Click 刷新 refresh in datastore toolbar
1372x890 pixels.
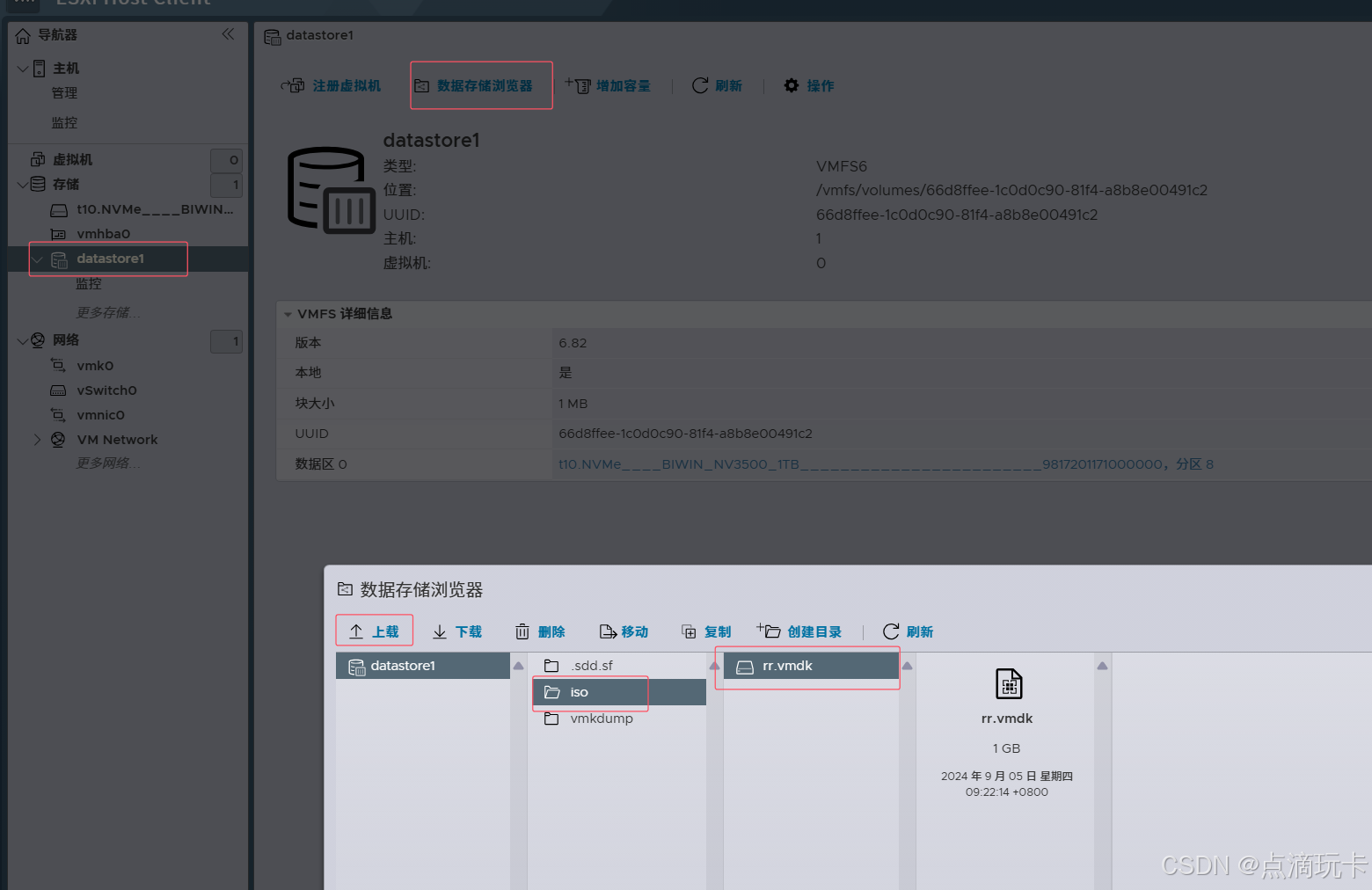[717, 85]
